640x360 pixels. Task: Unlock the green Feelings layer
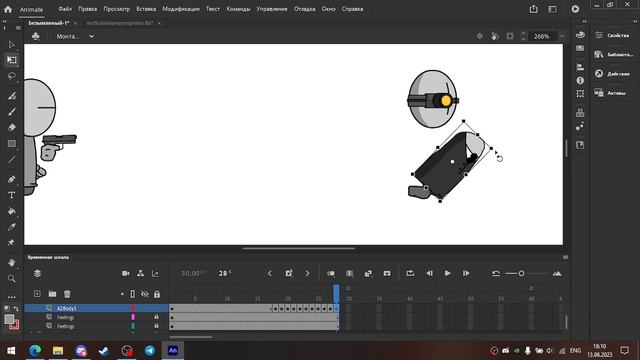(156, 326)
